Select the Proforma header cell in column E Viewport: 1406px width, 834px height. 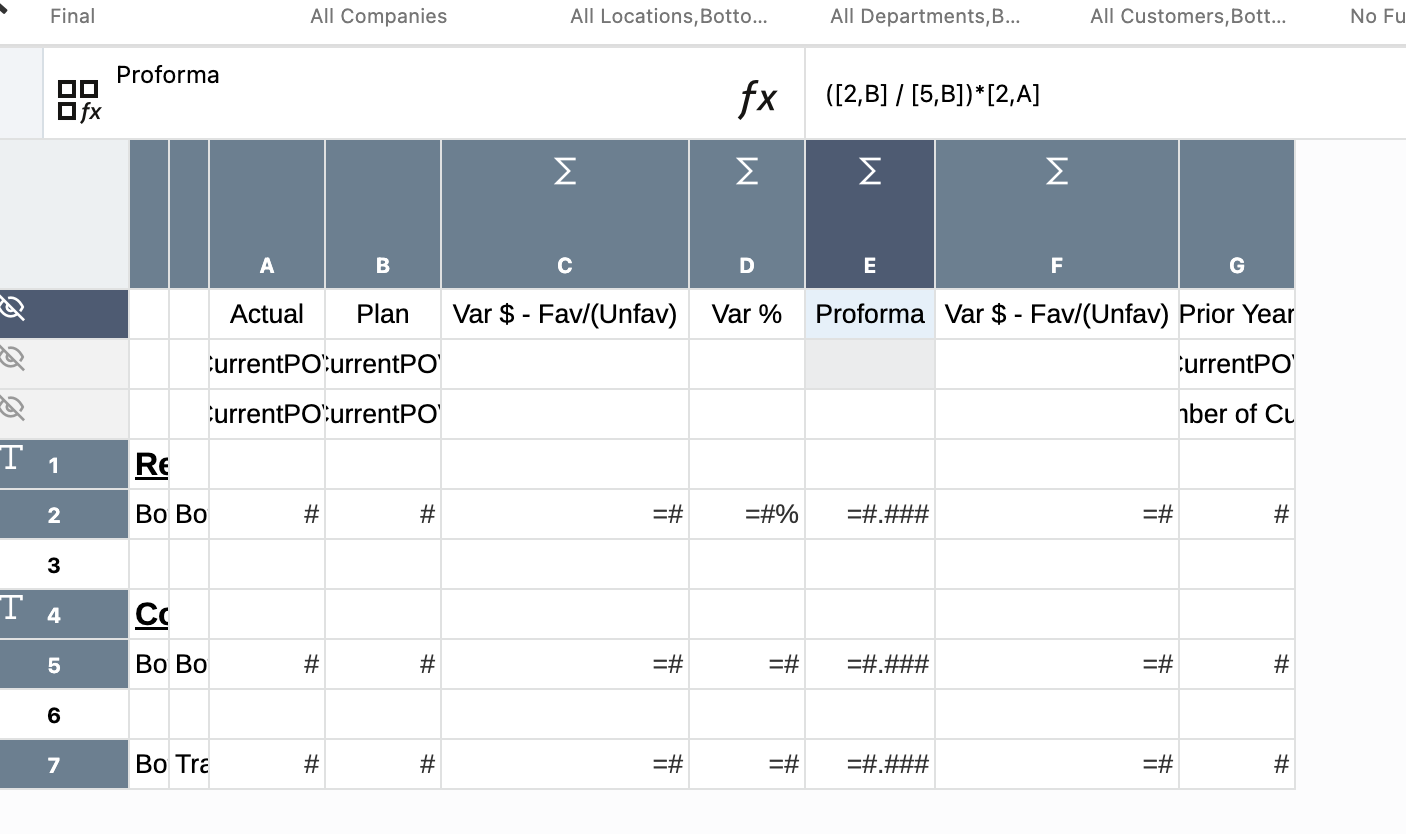869,313
